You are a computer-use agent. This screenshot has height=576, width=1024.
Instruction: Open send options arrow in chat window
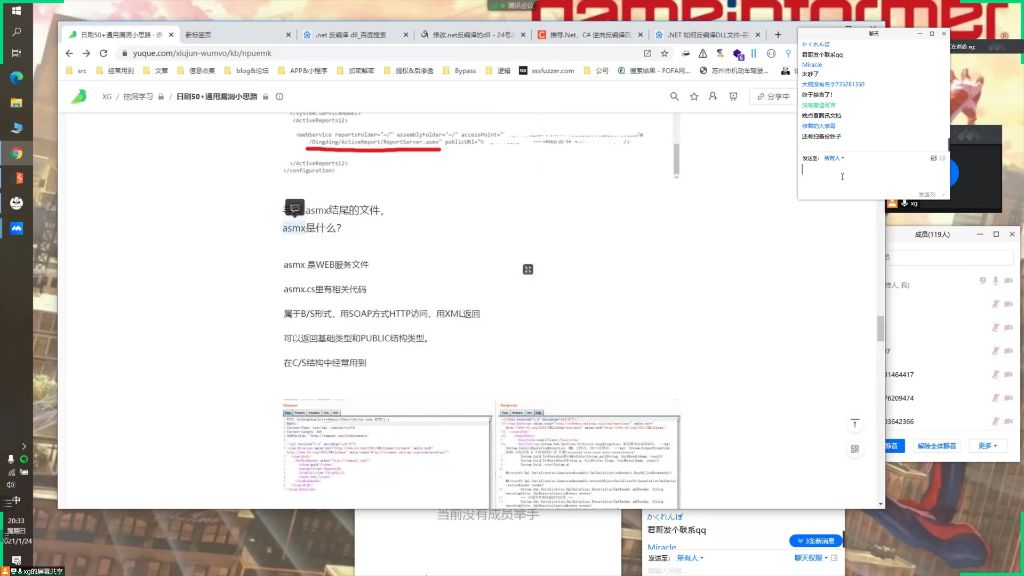(941, 195)
